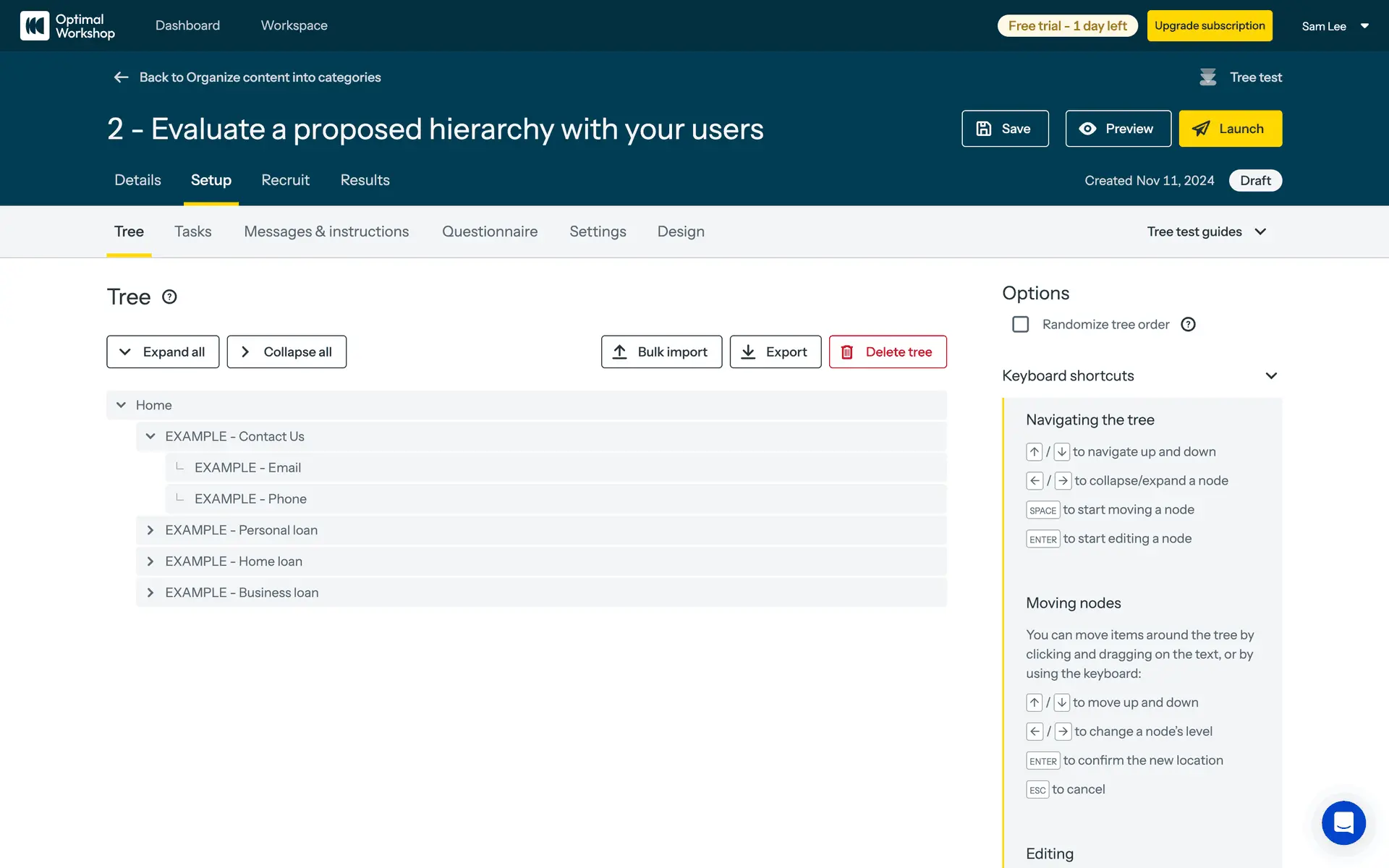Enable Randomize tree order checkbox
Viewport: 1389px width, 868px height.
[1020, 325]
